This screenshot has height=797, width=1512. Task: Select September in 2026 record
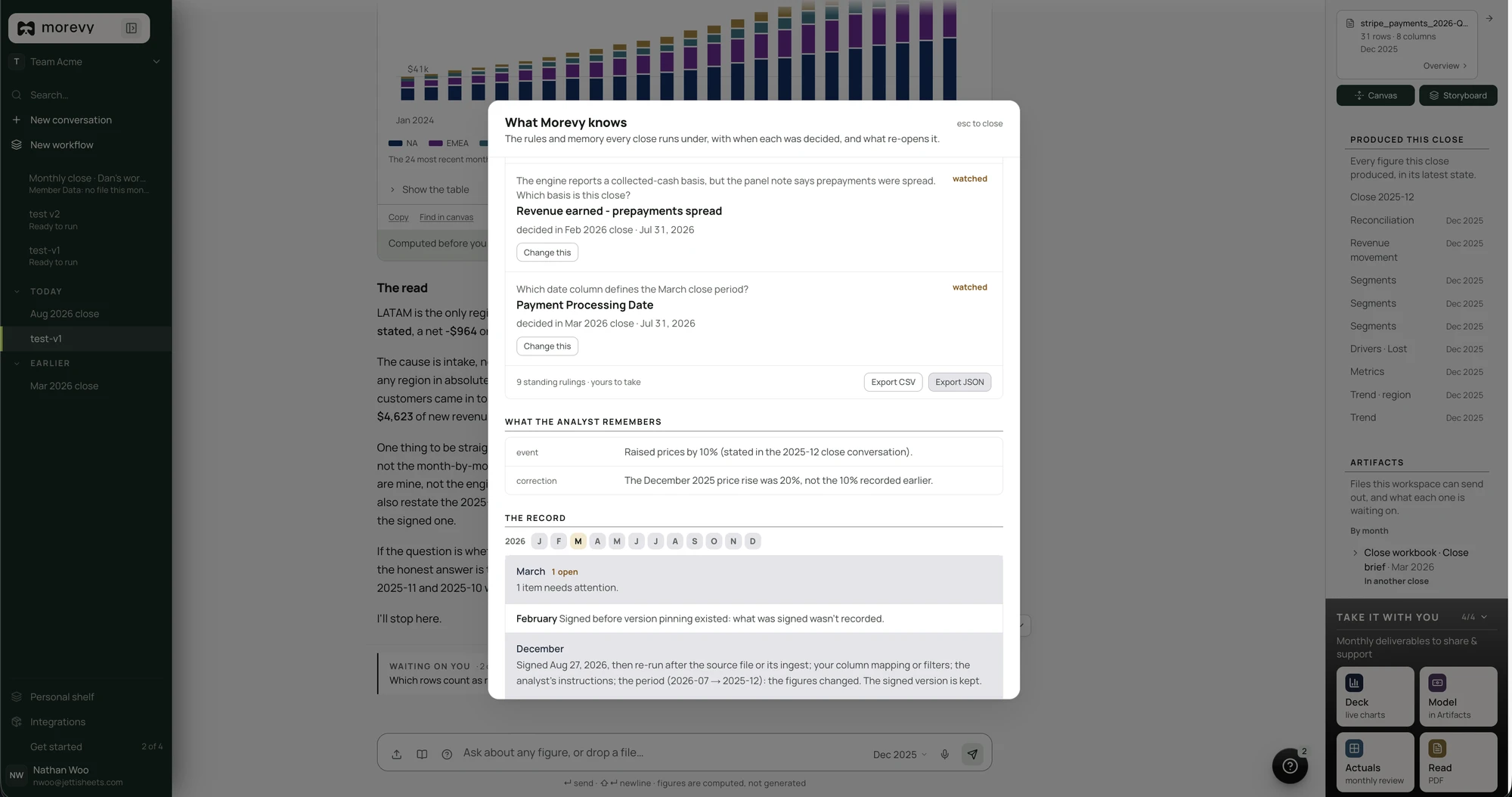(x=694, y=541)
